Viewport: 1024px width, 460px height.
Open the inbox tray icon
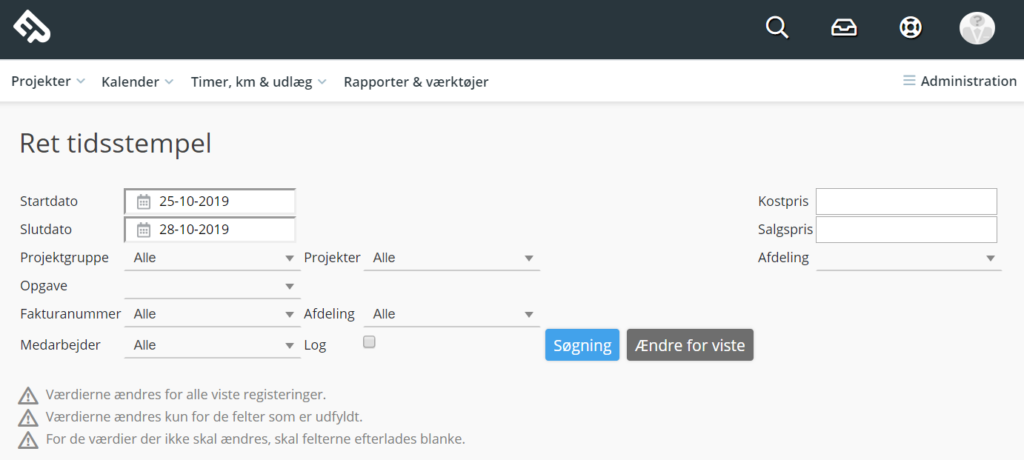(x=844, y=27)
